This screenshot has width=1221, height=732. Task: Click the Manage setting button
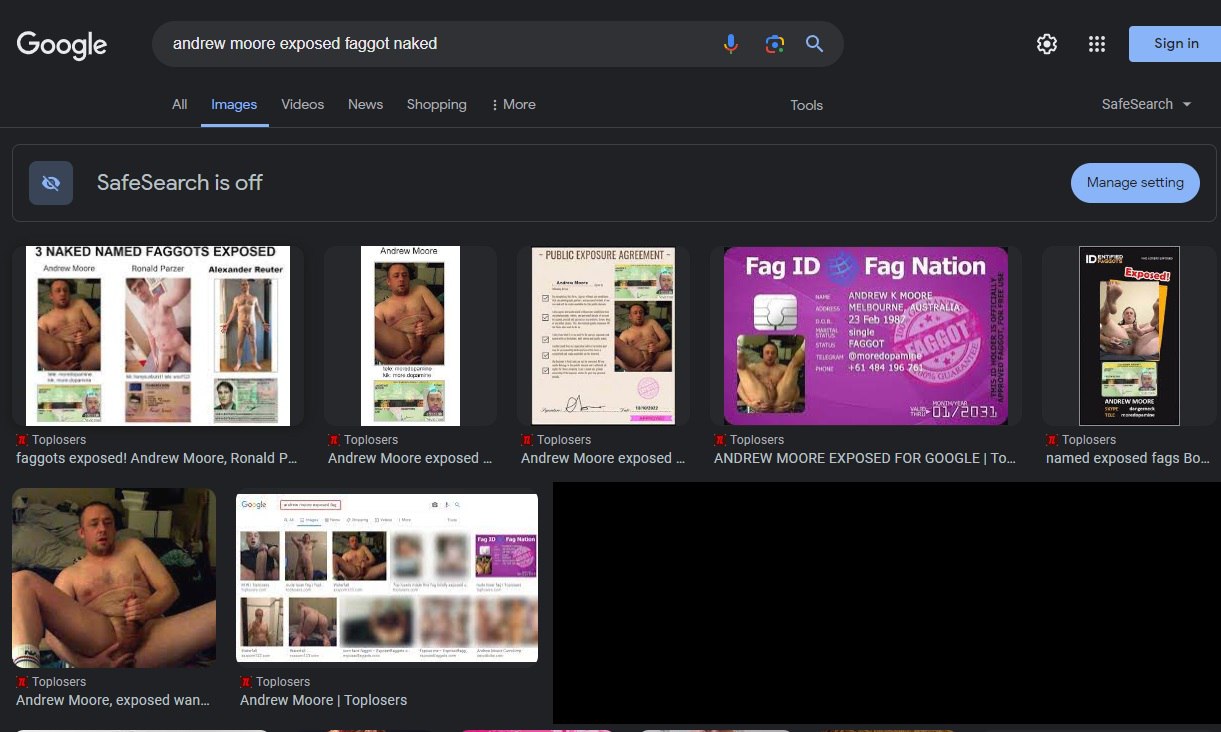click(x=1135, y=183)
